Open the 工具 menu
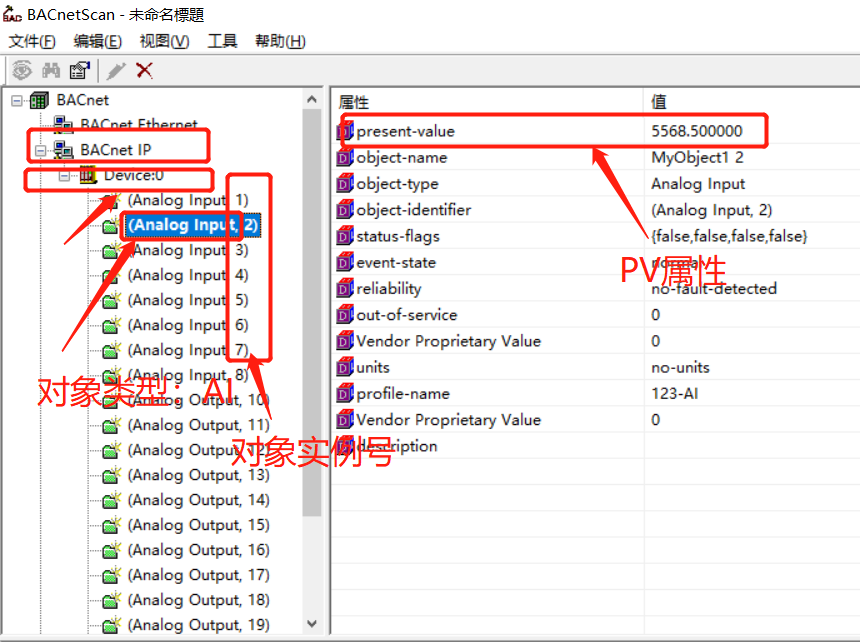The height and width of the screenshot is (642, 860). 222,41
